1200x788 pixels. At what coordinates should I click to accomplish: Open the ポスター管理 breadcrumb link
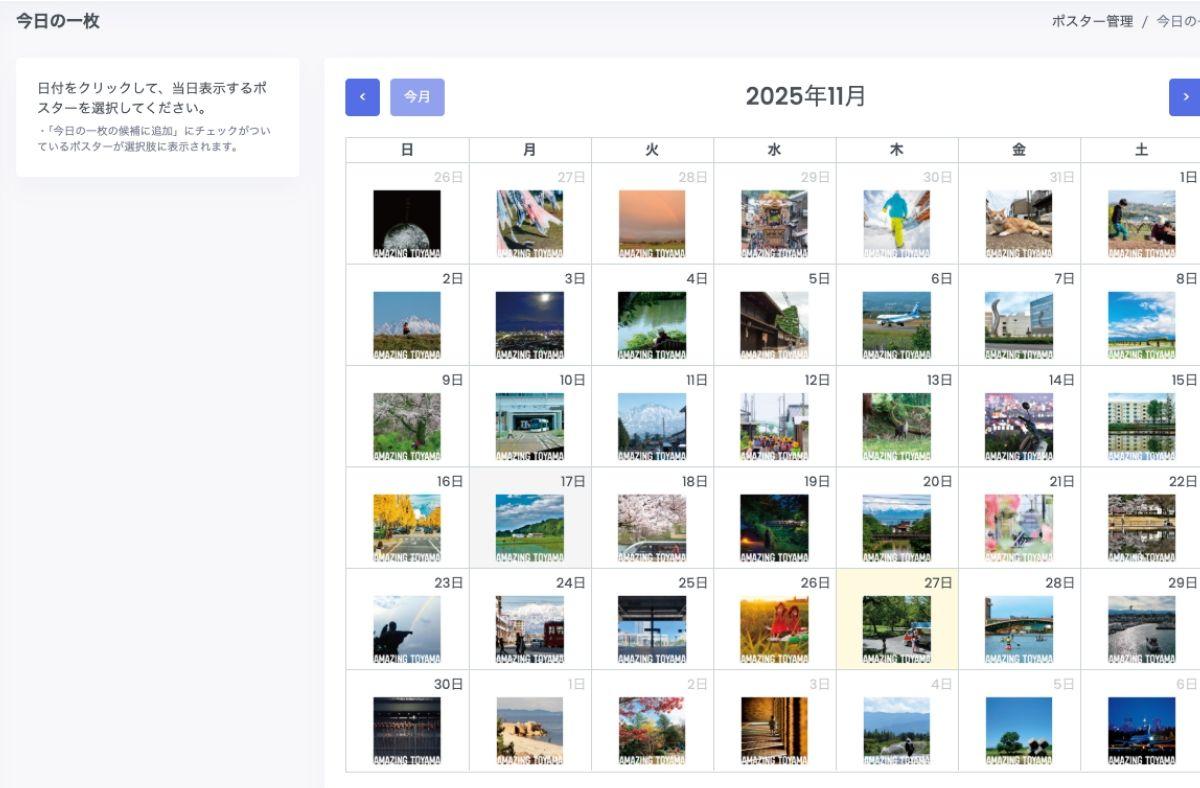1092,21
